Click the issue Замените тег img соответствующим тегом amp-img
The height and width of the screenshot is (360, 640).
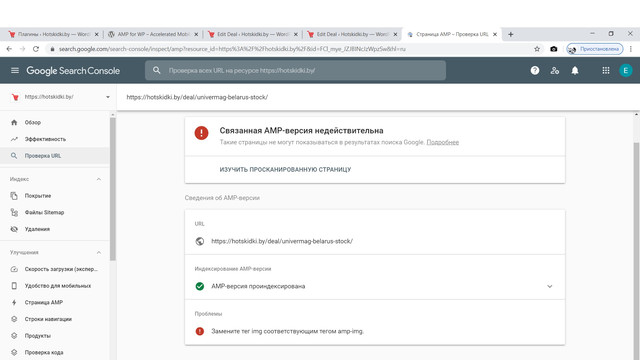point(287,331)
